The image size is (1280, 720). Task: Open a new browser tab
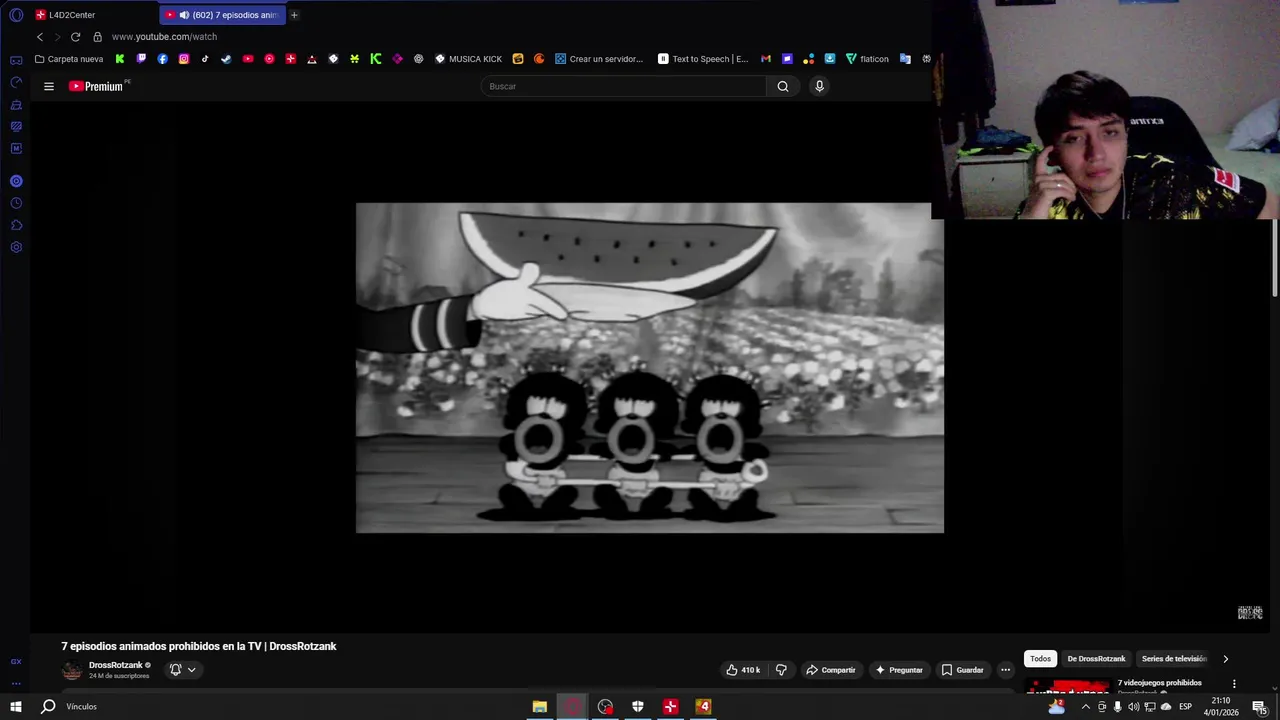294,15
